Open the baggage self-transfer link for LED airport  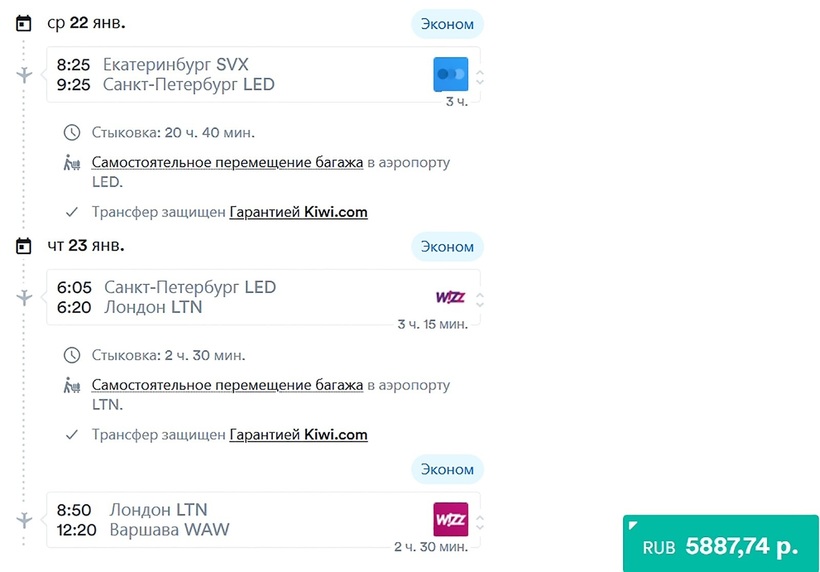pyautogui.click(x=227, y=162)
